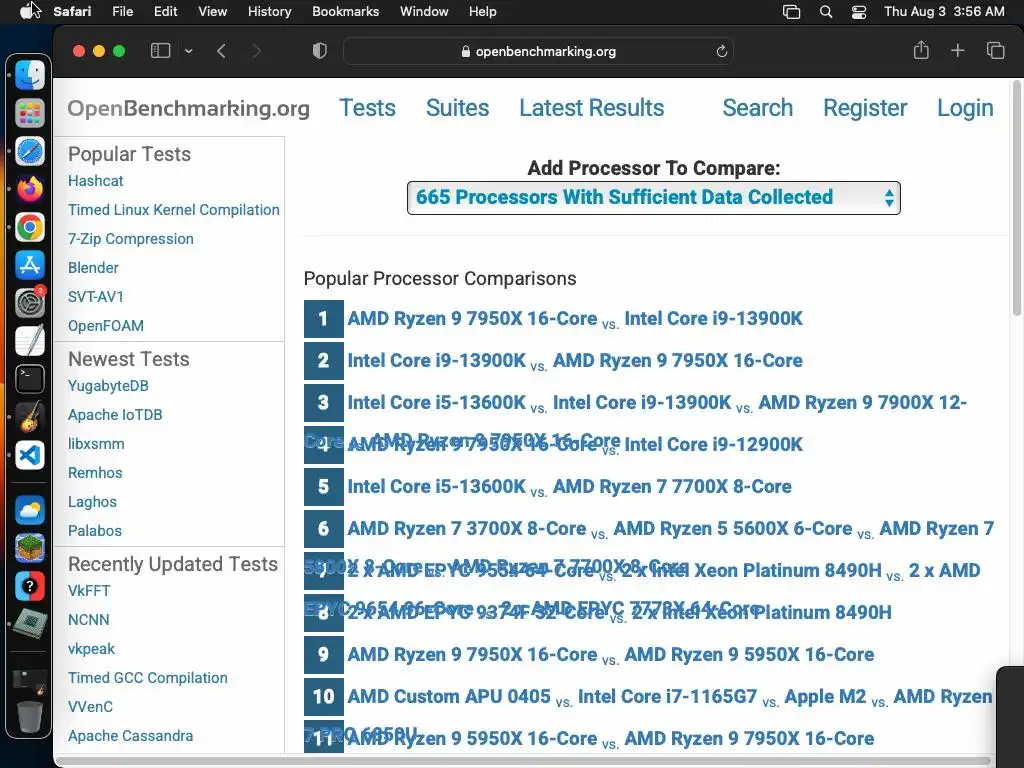Launch Firefox from the Dock
This screenshot has height=768, width=1024.
(29, 189)
